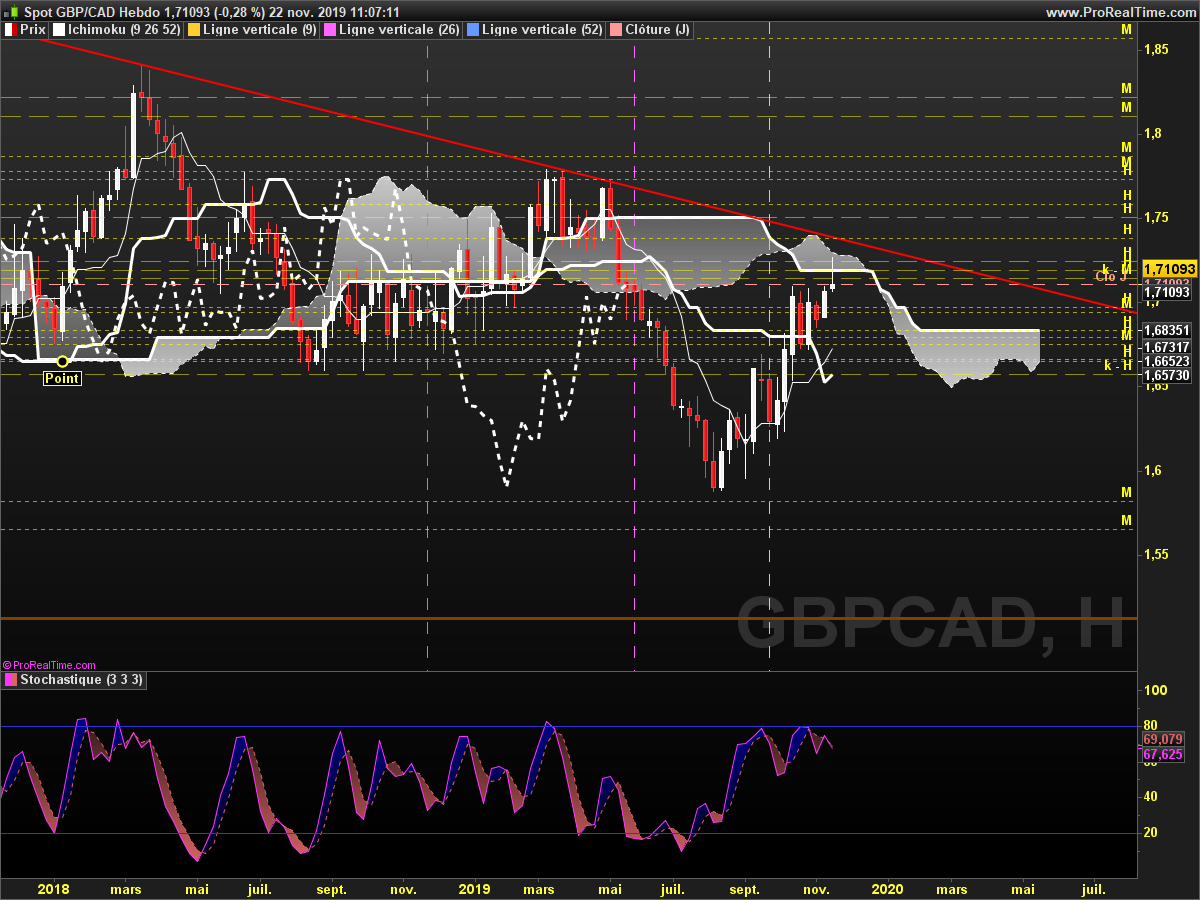Click the pink Clôture (J) swatch
The image size is (1200, 900).
(x=616, y=30)
